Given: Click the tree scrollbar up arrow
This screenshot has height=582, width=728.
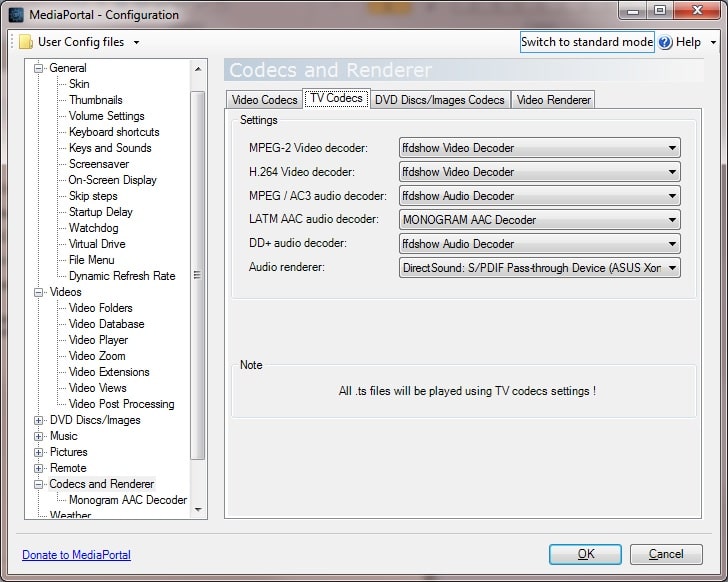Looking at the screenshot, I should pos(198,69).
